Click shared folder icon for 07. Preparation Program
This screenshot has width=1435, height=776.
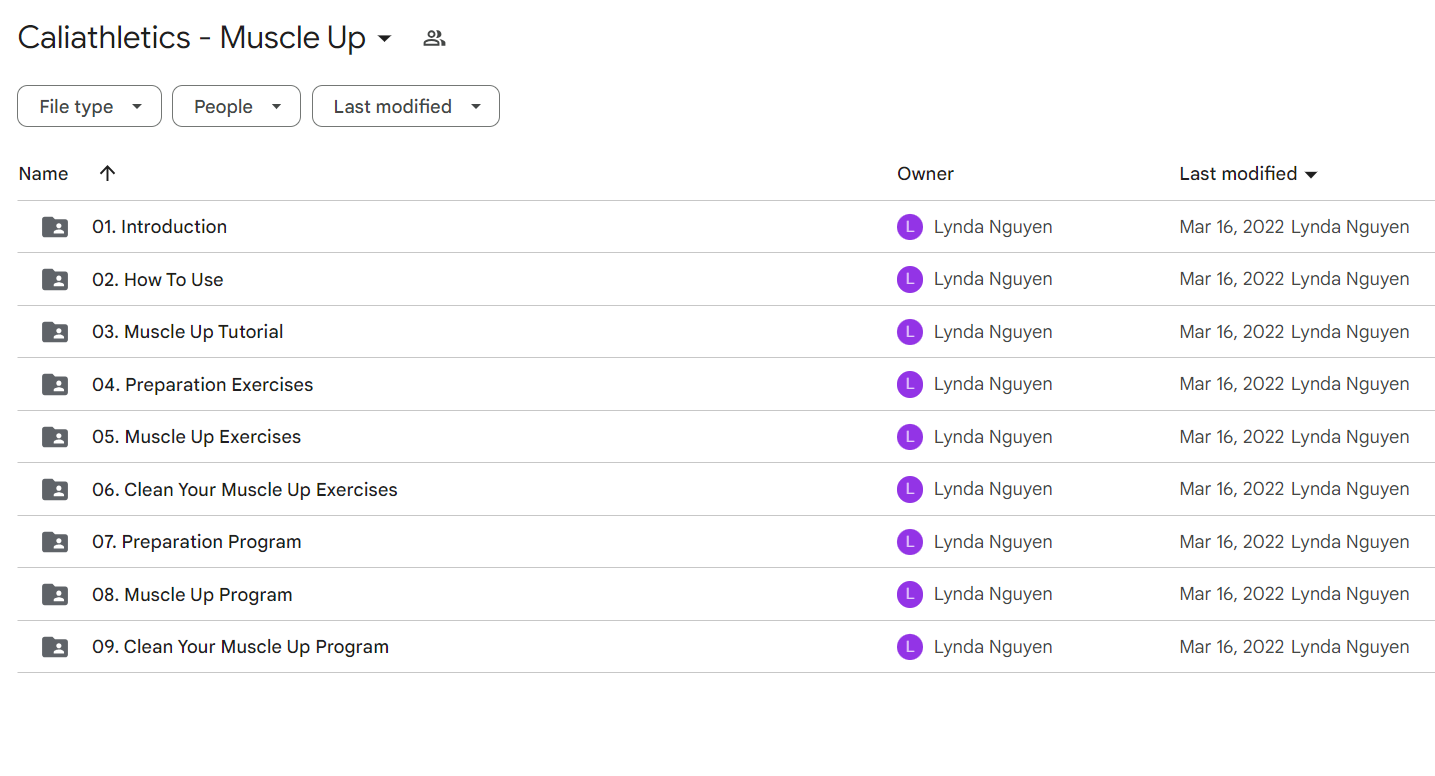tap(55, 542)
